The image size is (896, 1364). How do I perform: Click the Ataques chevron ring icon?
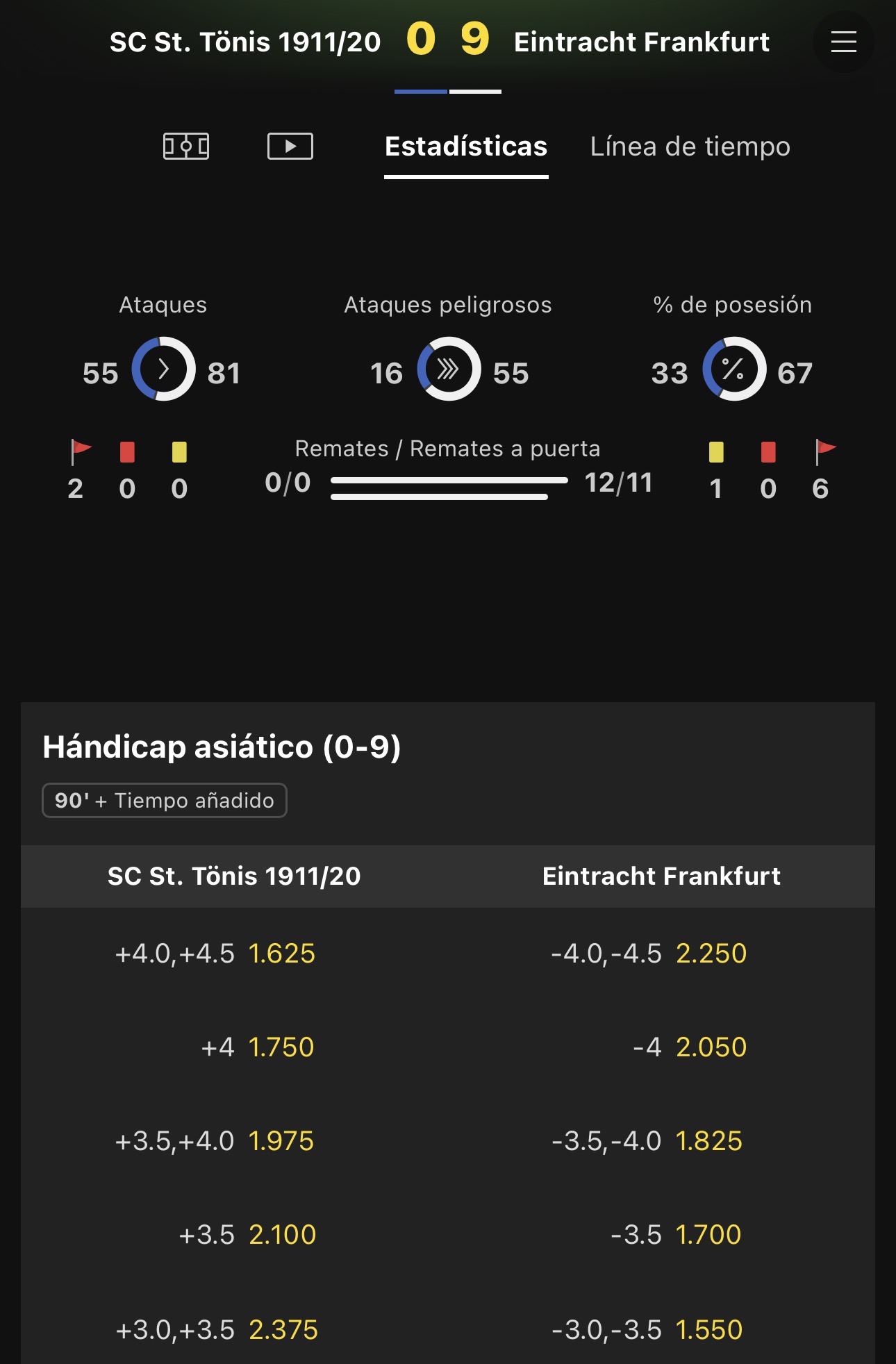163,369
